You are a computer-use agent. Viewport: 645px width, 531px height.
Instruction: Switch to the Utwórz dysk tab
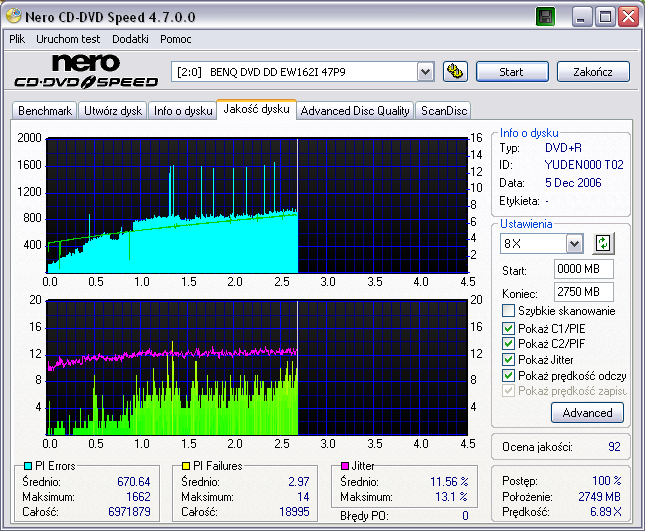(x=113, y=111)
